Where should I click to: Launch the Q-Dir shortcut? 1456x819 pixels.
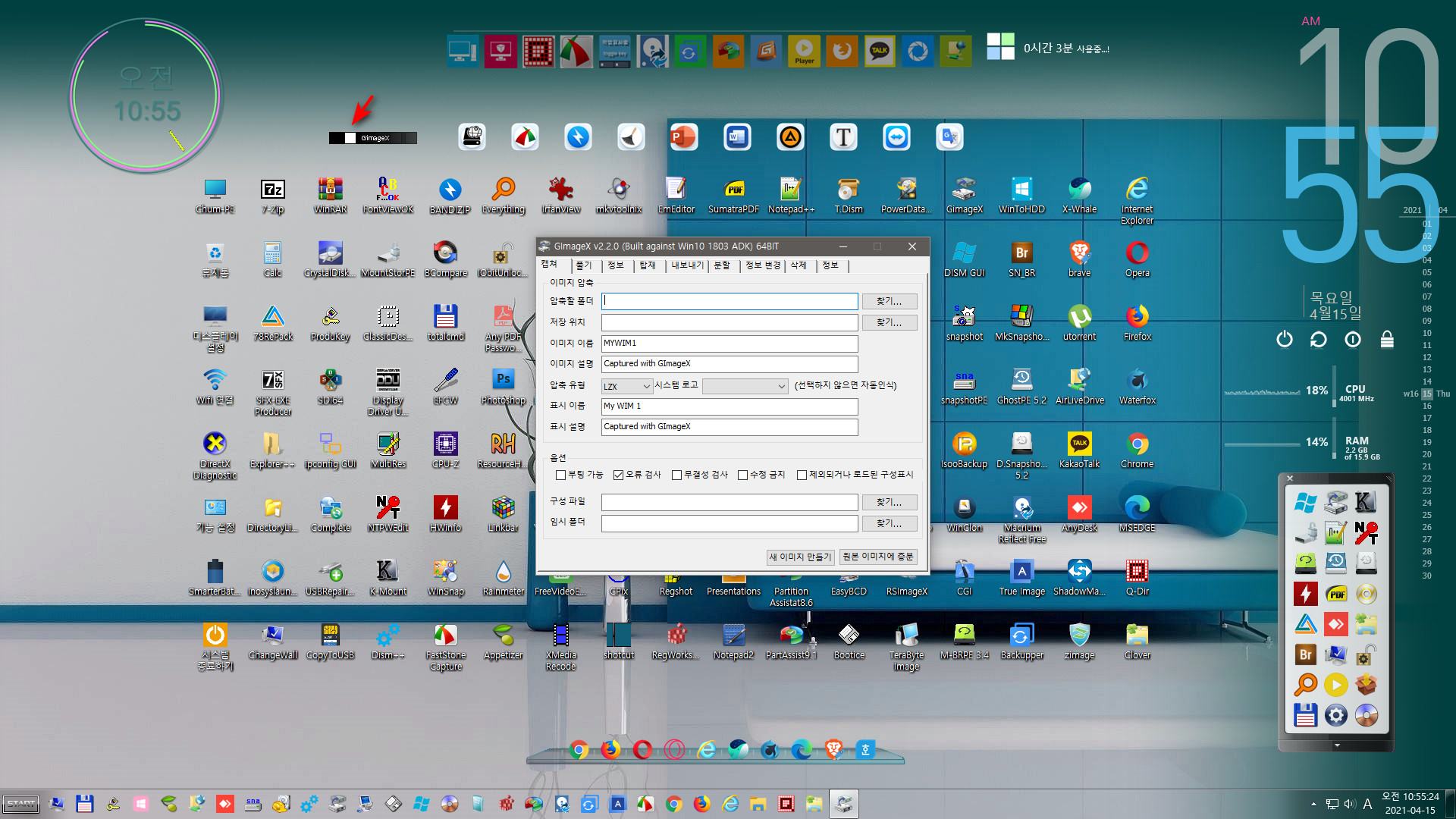(x=1137, y=578)
